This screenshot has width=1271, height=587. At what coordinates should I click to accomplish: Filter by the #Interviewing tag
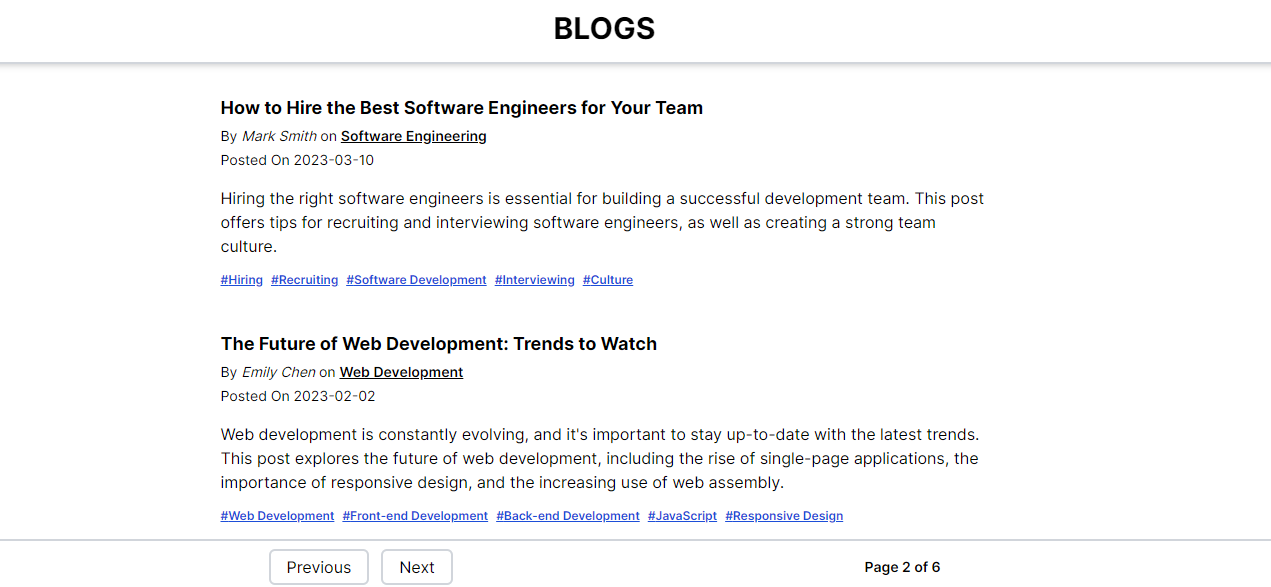534,280
